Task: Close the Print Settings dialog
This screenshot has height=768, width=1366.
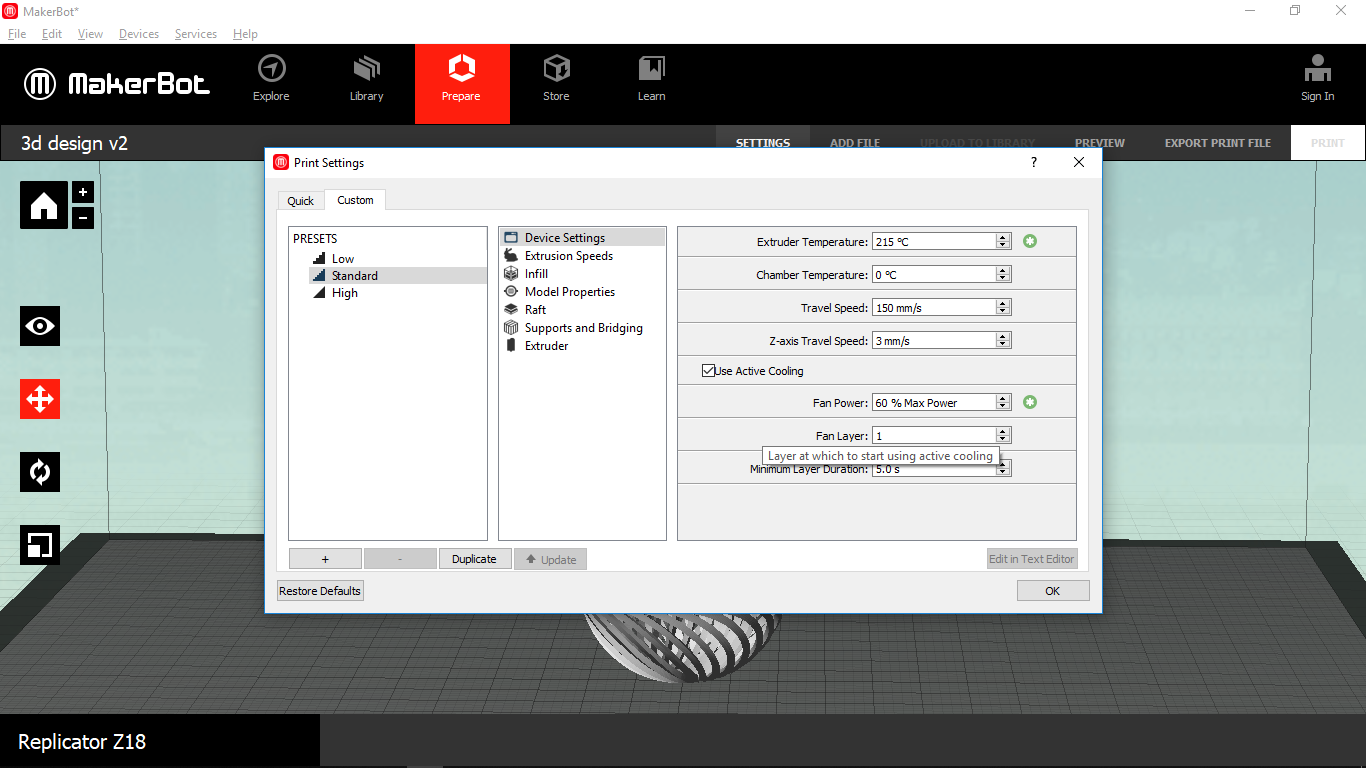Action: tap(1079, 162)
